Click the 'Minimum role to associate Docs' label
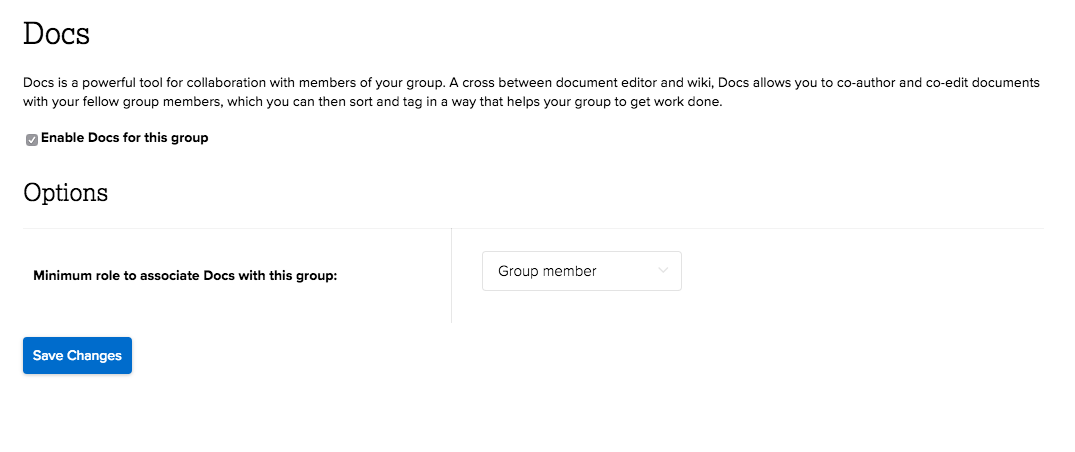This screenshot has width=1075, height=452. [185, 276]
